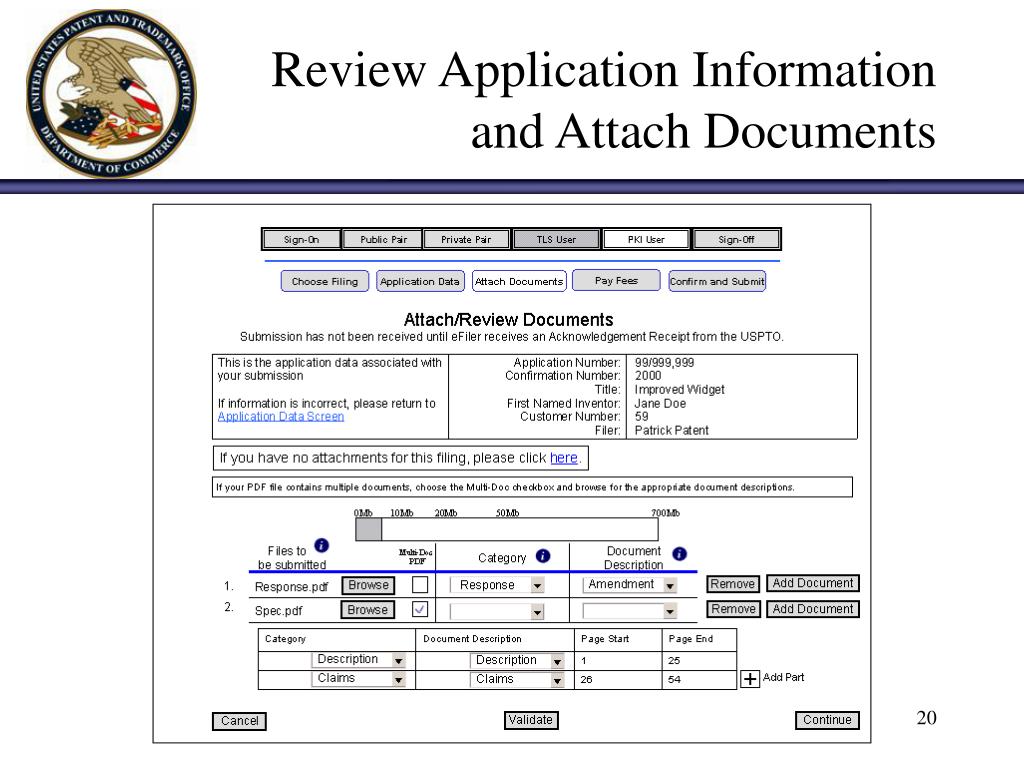The height and width of the screenshot is (768, 1024).
Task: Browse for the Spec.pdf file
Action: 368,610
